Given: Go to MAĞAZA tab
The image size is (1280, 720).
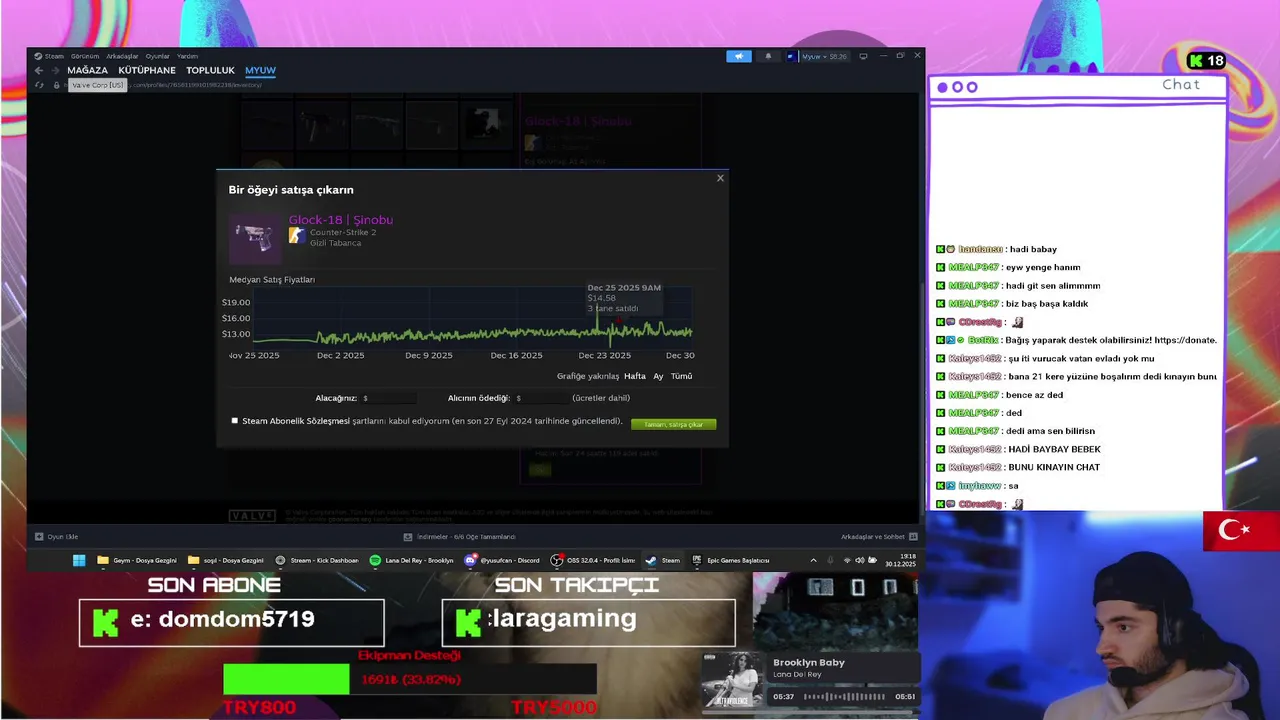Looking at the screenshot, I should (x=87, y=70).
